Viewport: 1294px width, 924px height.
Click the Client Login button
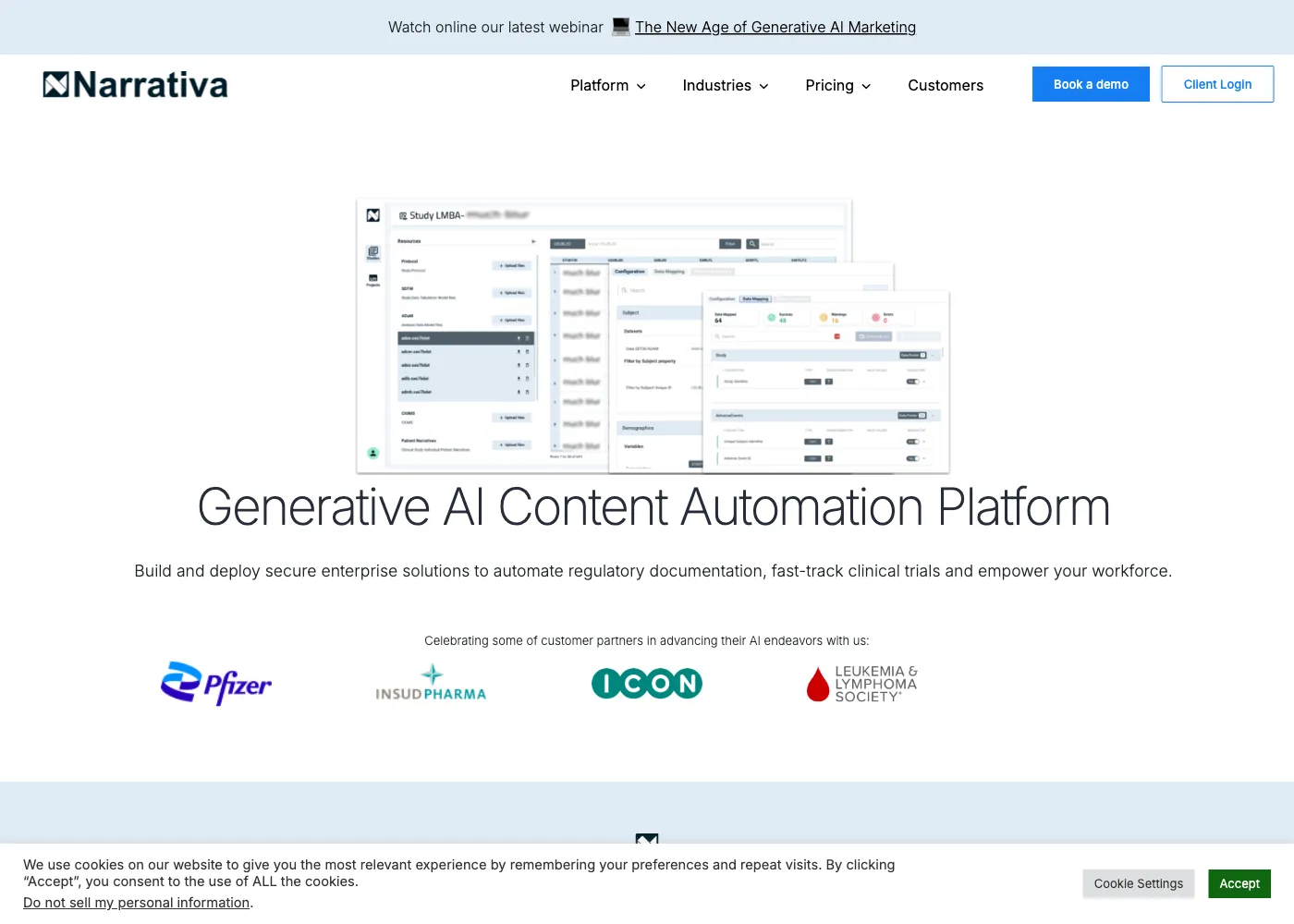[1217, 84]
